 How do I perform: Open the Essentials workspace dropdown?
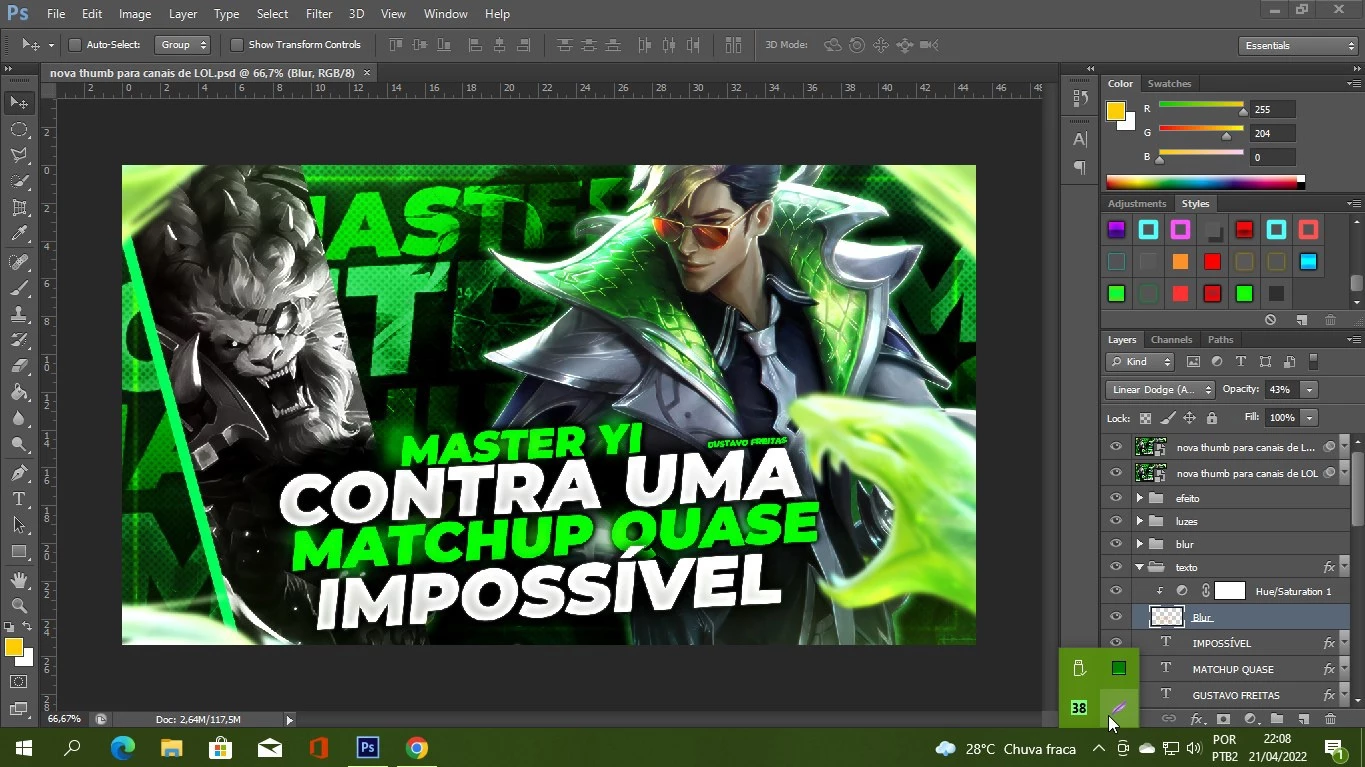1298,46
